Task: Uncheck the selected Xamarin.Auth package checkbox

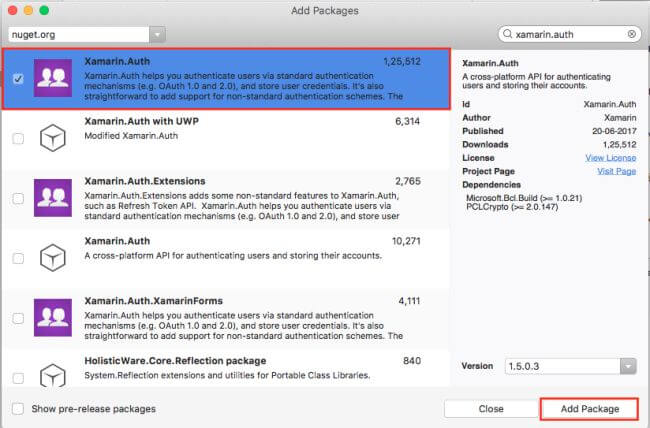Action: click(x=19, y=78)
